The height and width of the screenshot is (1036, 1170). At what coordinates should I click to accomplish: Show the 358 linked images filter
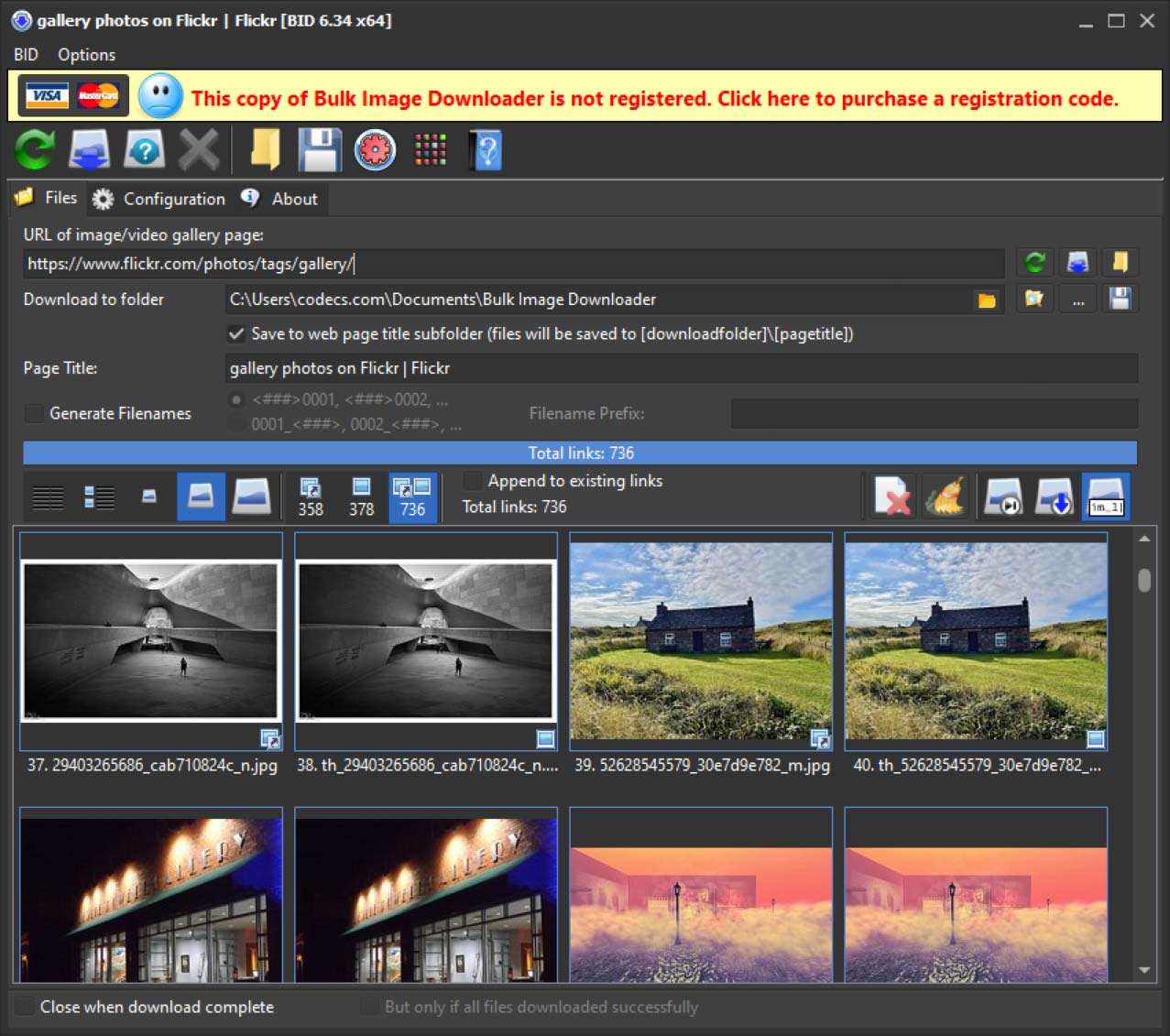coord(311,497)
